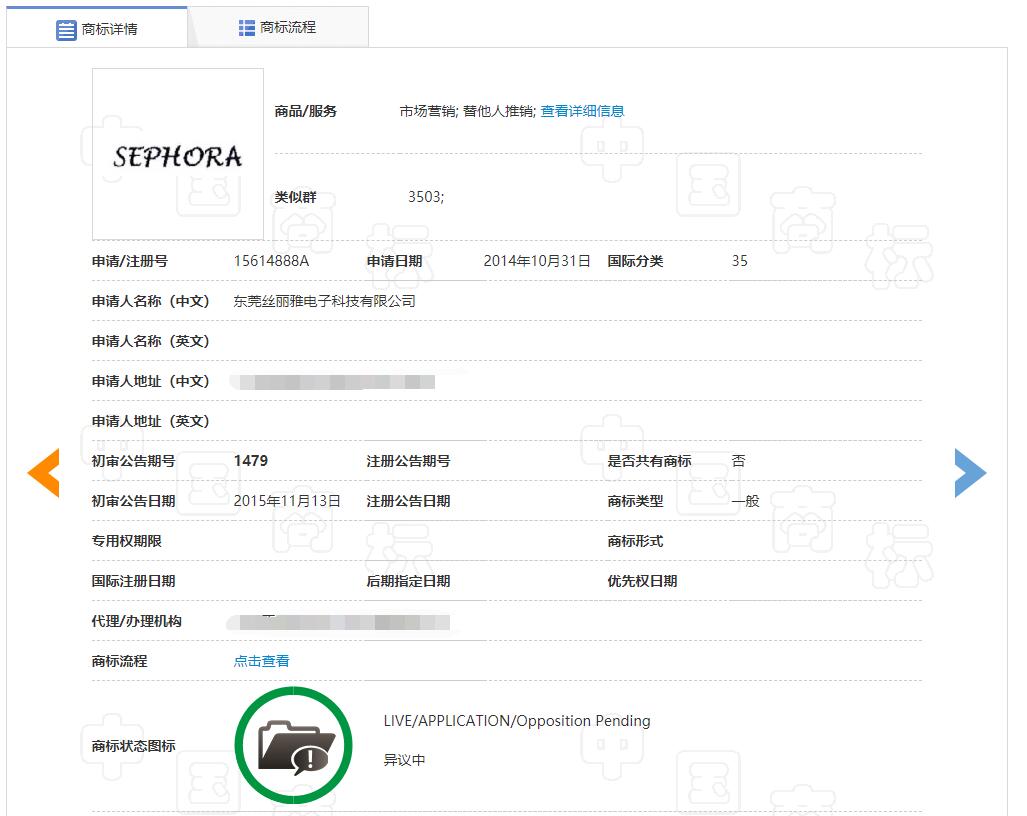Click the 商标状态图标 label
This screenshot has height=816, width=1027.
(134, 746)
